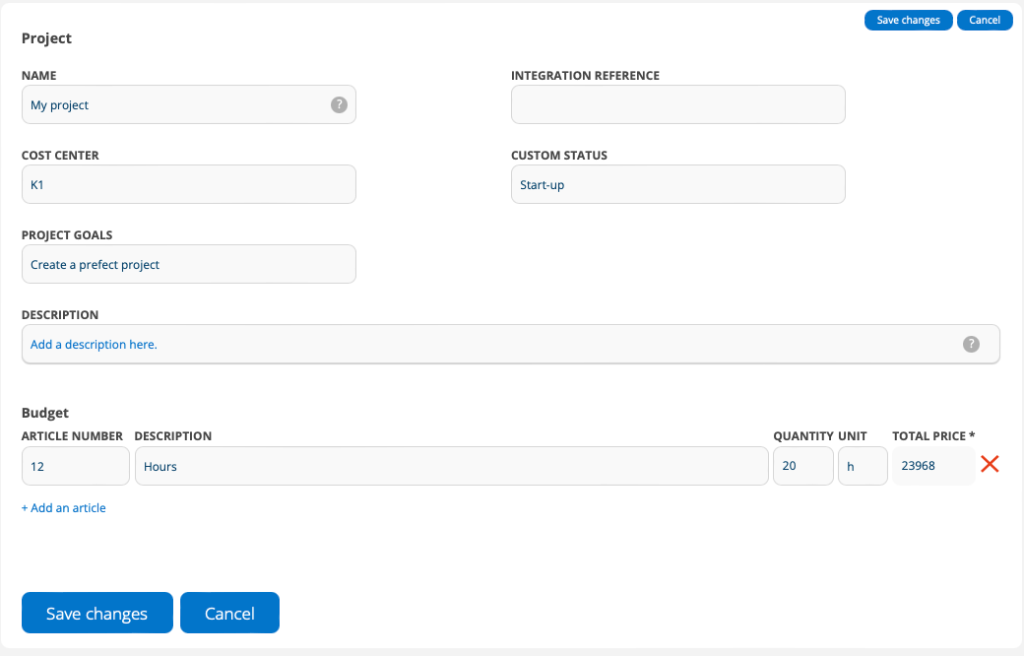Focus the Name field containing My project
Viewport: 1024px width, 656px height.
[x=175, y=105]
